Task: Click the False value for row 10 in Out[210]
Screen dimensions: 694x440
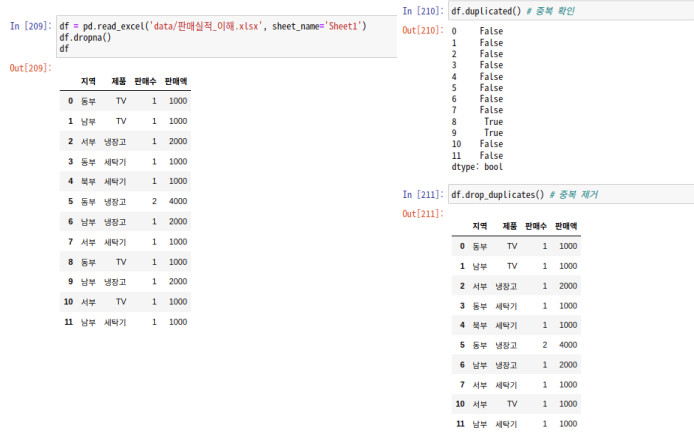Action: (x=491, y=144)
